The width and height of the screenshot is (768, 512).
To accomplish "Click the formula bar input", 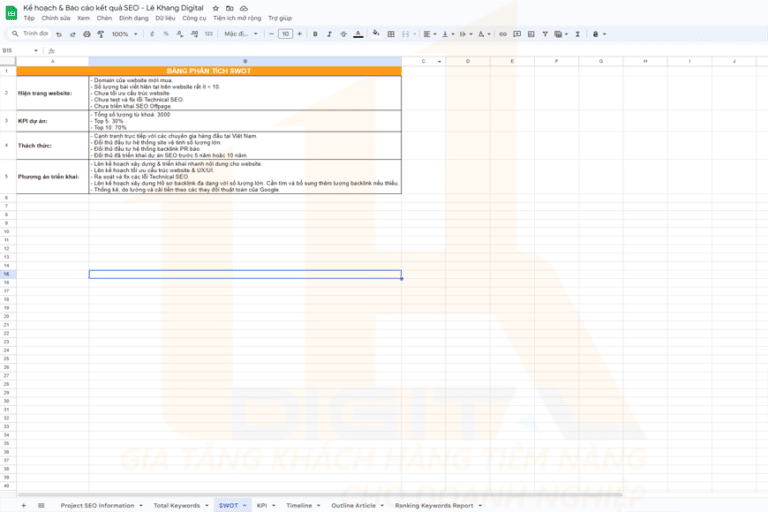I will pyautogui.click(x=411, y=51).
